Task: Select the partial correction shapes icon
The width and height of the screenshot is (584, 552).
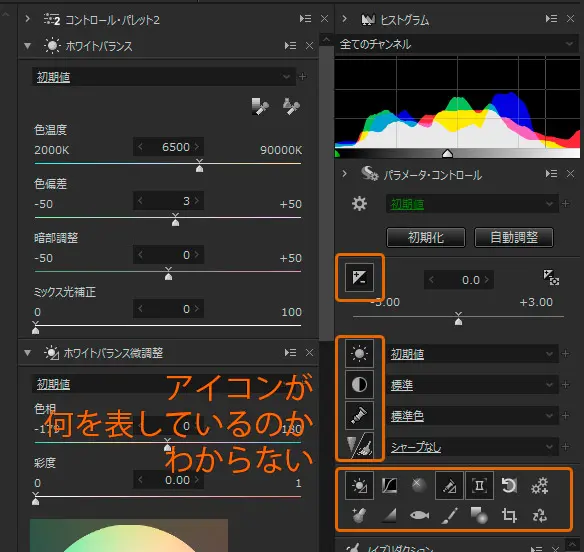Action: 479,515
